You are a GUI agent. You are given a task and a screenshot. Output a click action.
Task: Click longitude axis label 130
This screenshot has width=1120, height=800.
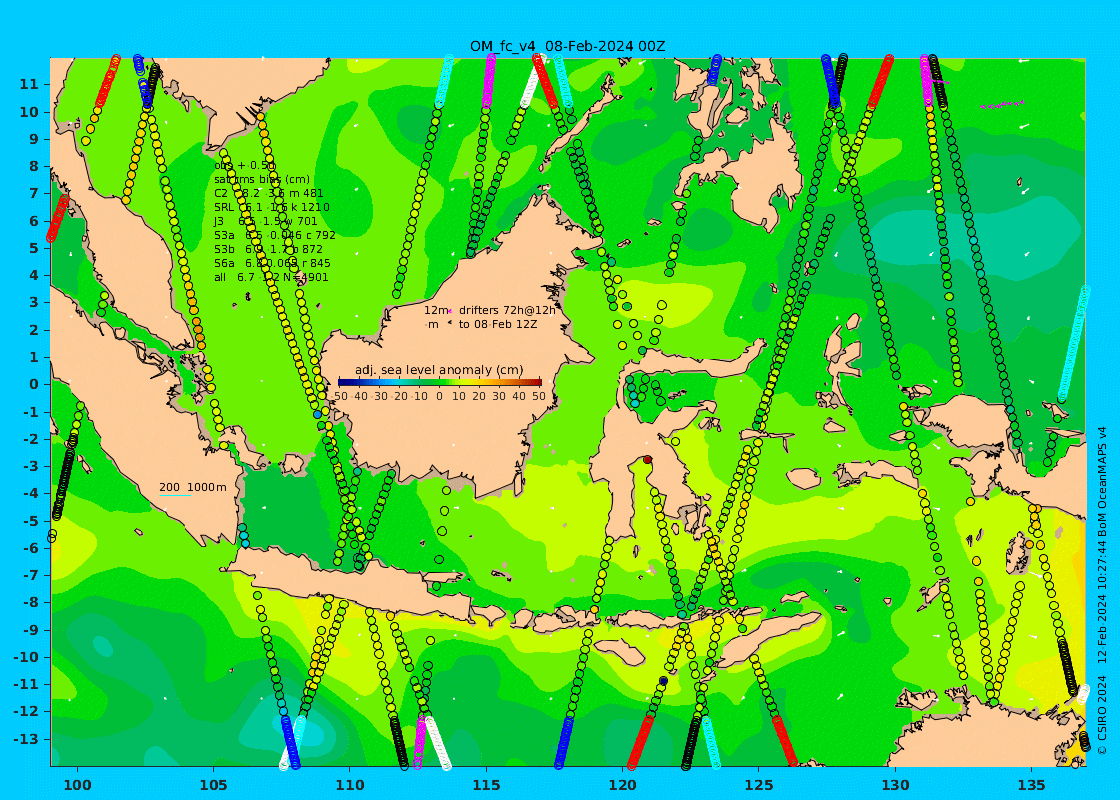click(x=895, y=785)
